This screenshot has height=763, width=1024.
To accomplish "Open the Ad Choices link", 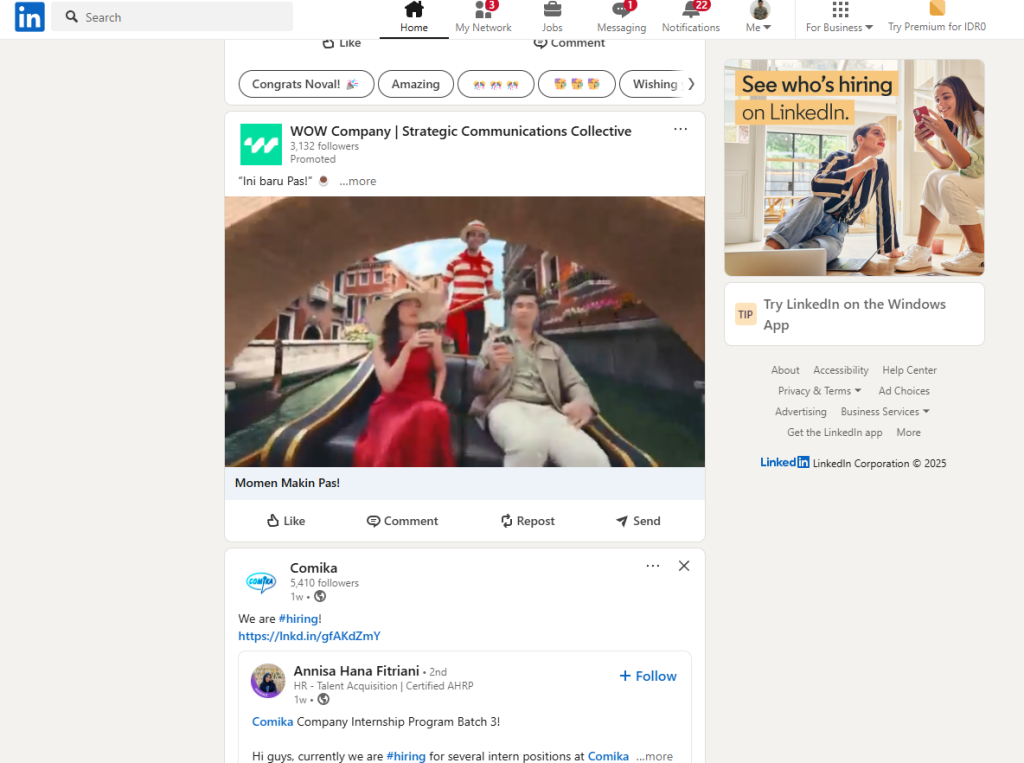I will pos(904,391).
